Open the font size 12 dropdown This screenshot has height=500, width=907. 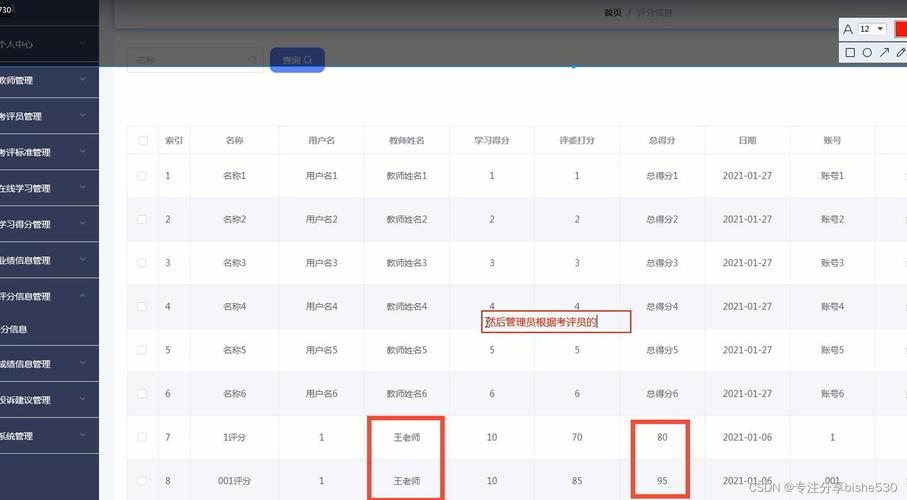[x=872, y=29]
